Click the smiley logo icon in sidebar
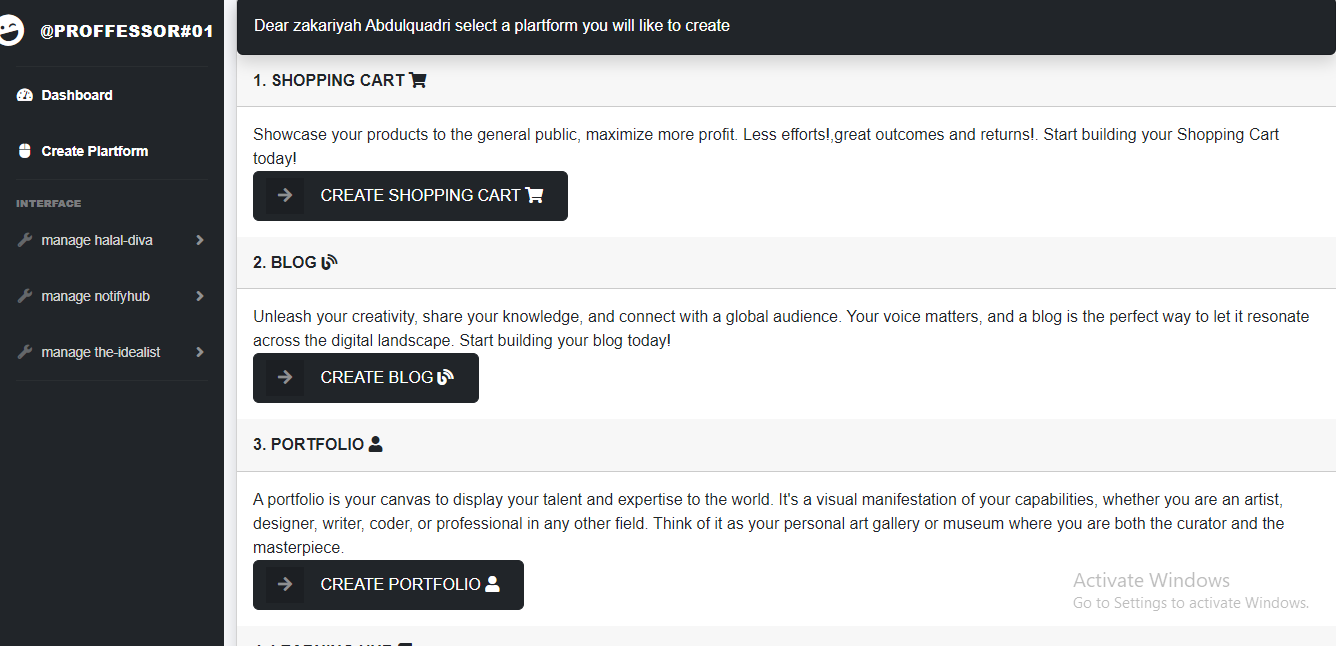Image resolution: width=1336 pixels, height=646 pixels. coord(10,31)
